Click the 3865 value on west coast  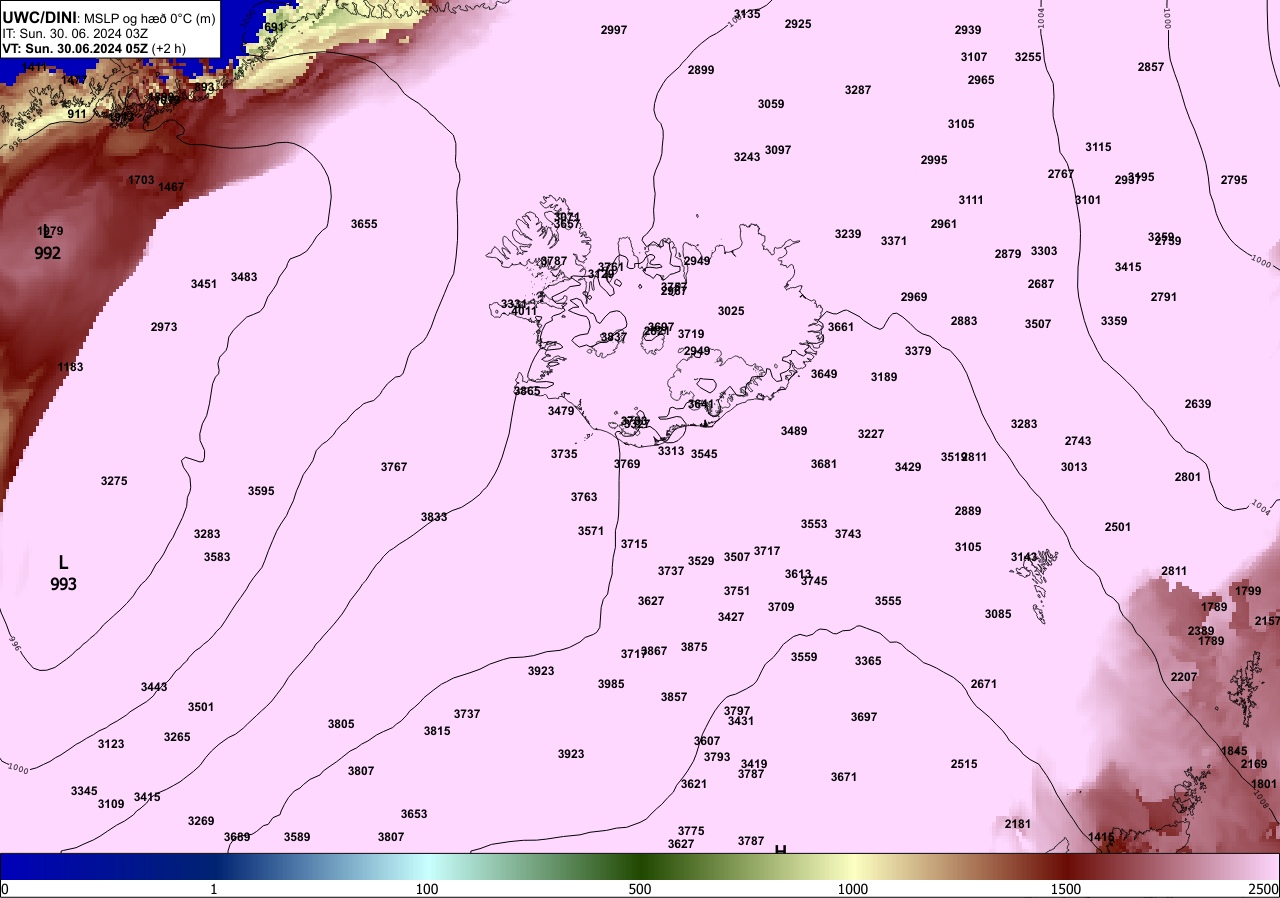tap(527, 391)
